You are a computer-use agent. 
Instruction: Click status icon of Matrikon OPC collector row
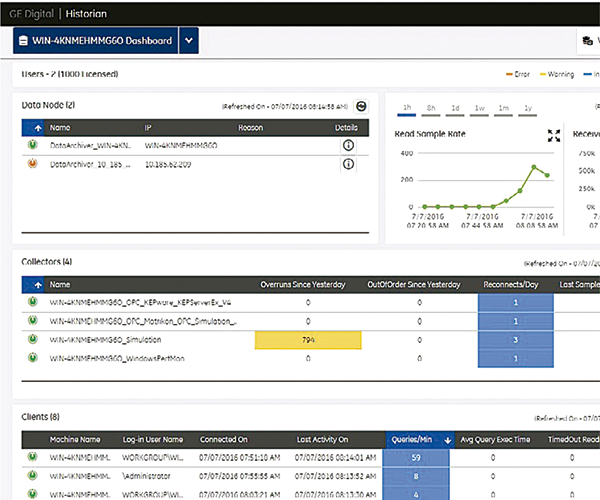(33, 321)
